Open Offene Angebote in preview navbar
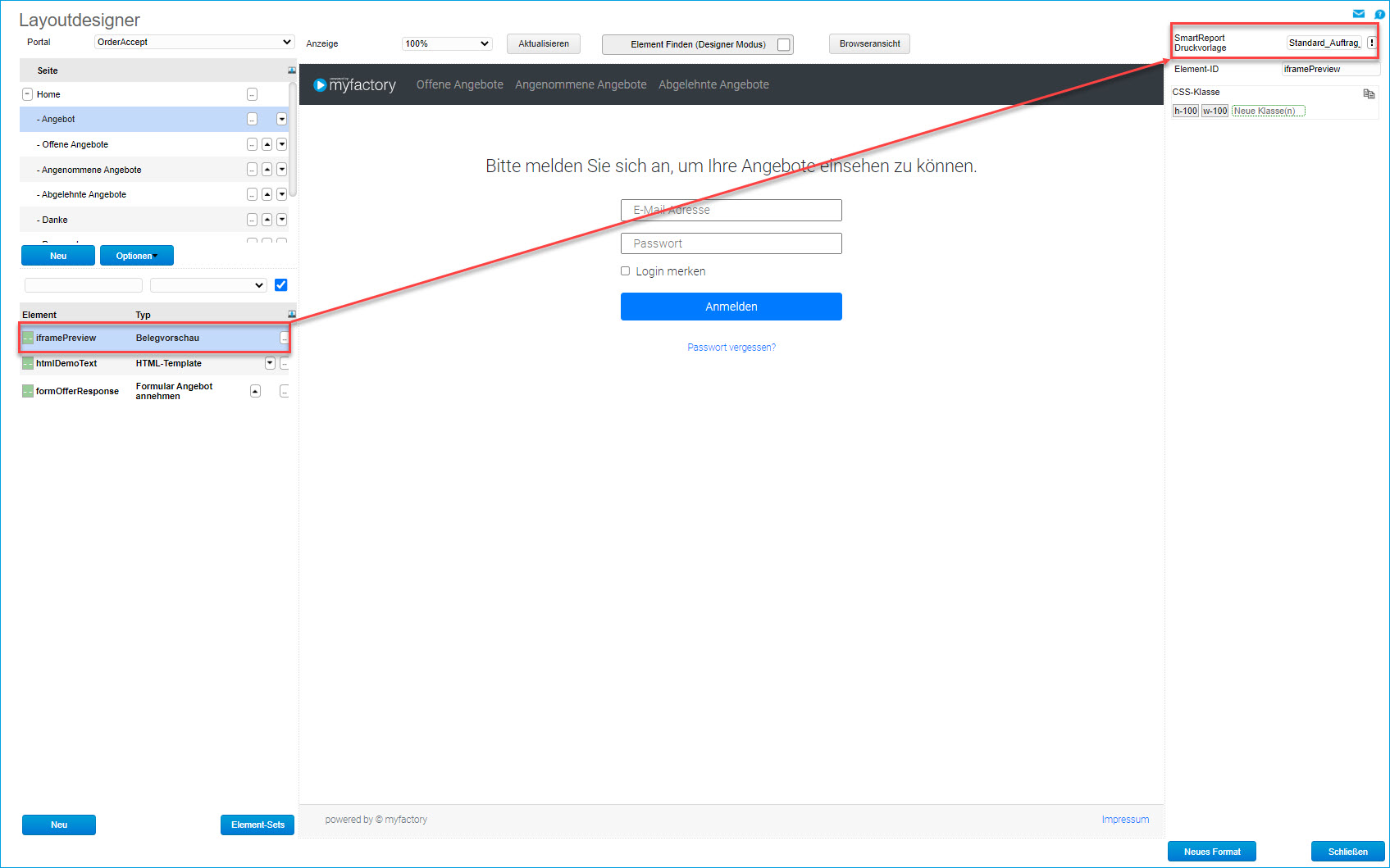Screen dimensions: 1390x868 pos(460,84)
